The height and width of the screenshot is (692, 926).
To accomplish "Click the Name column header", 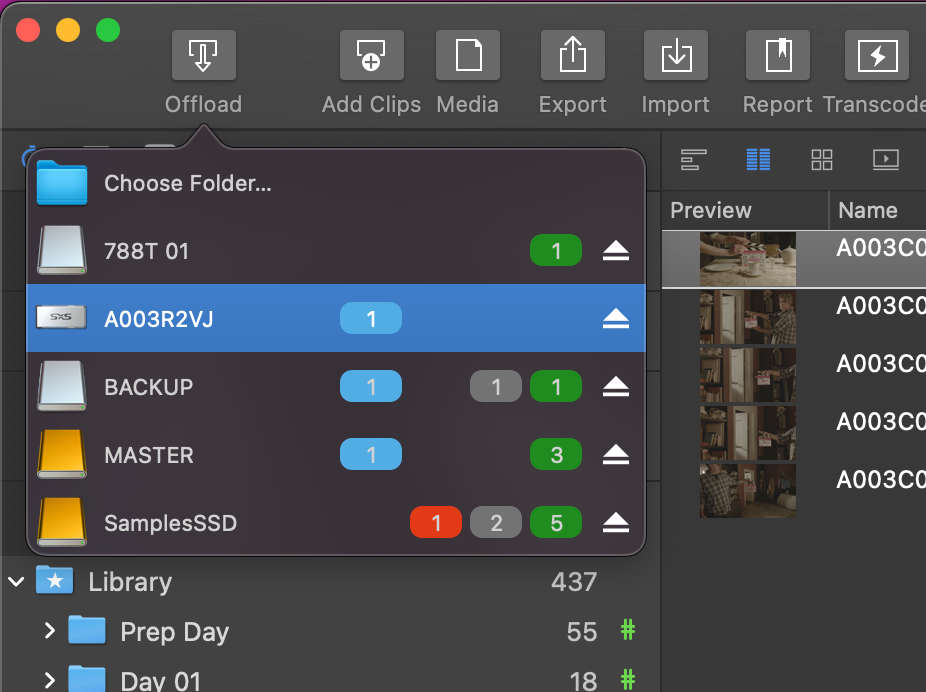I will pyautogui.click(x=867, y=210).
